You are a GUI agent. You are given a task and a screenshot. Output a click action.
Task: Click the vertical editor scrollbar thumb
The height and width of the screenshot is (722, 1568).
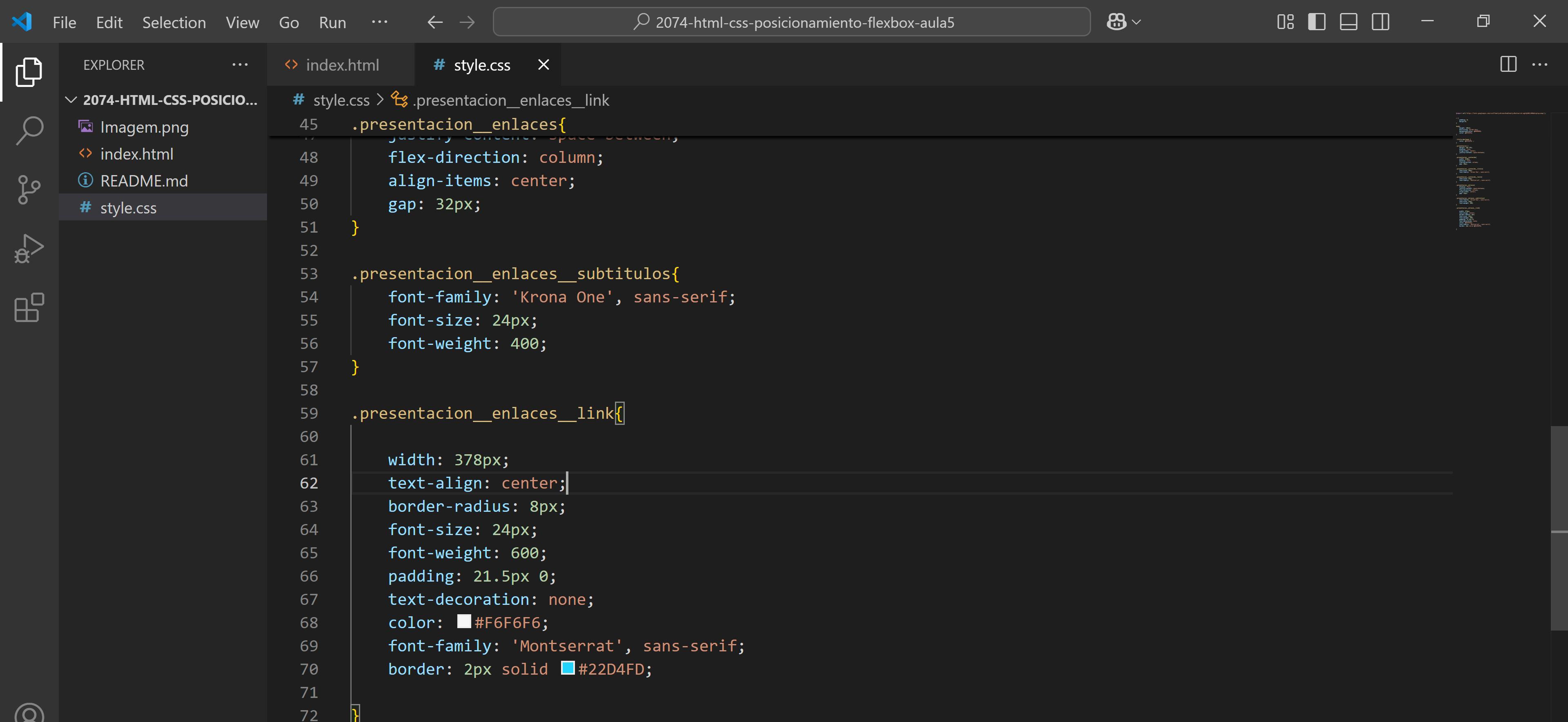[1559, 528]
